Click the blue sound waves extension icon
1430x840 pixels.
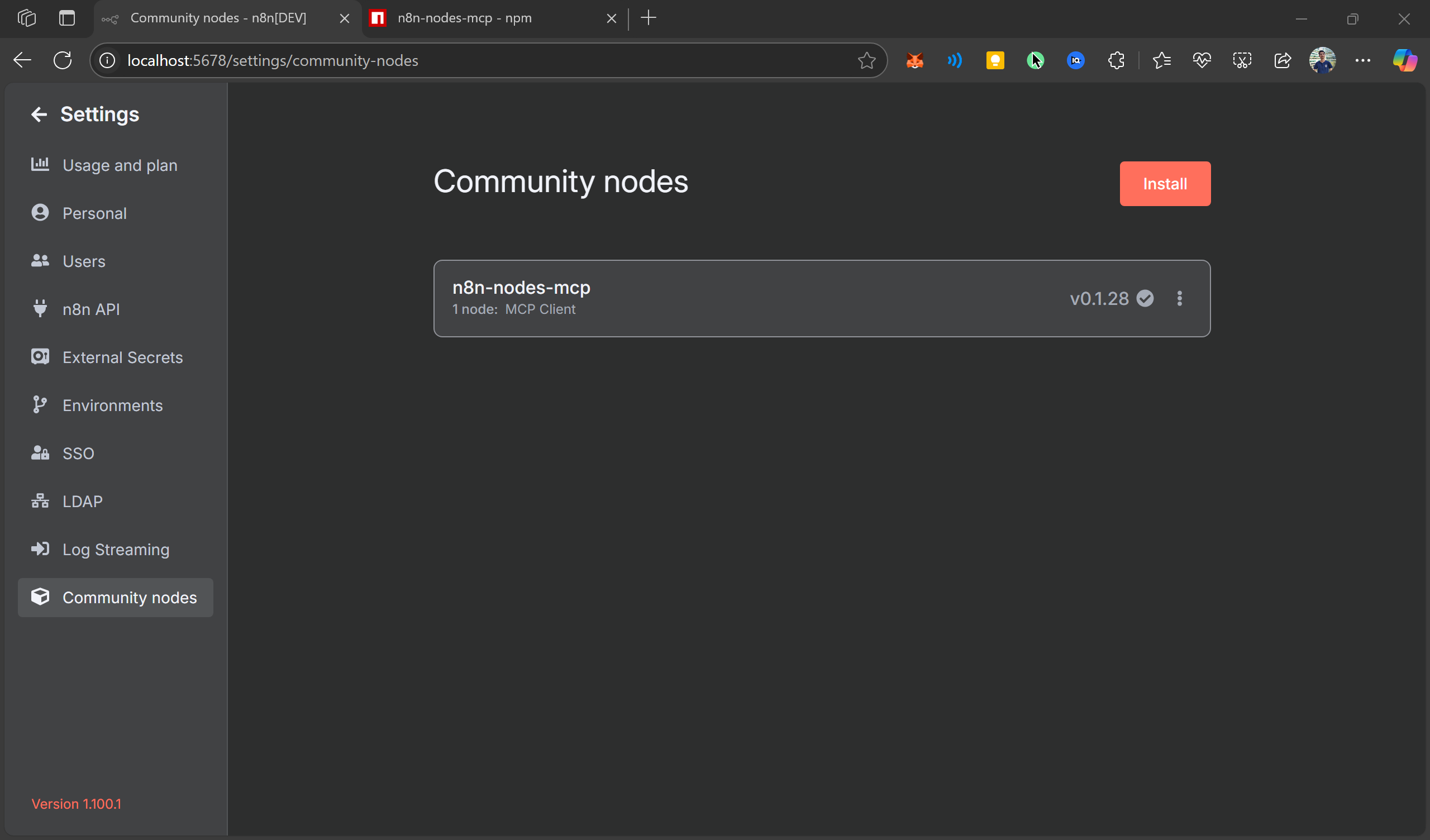955,60
